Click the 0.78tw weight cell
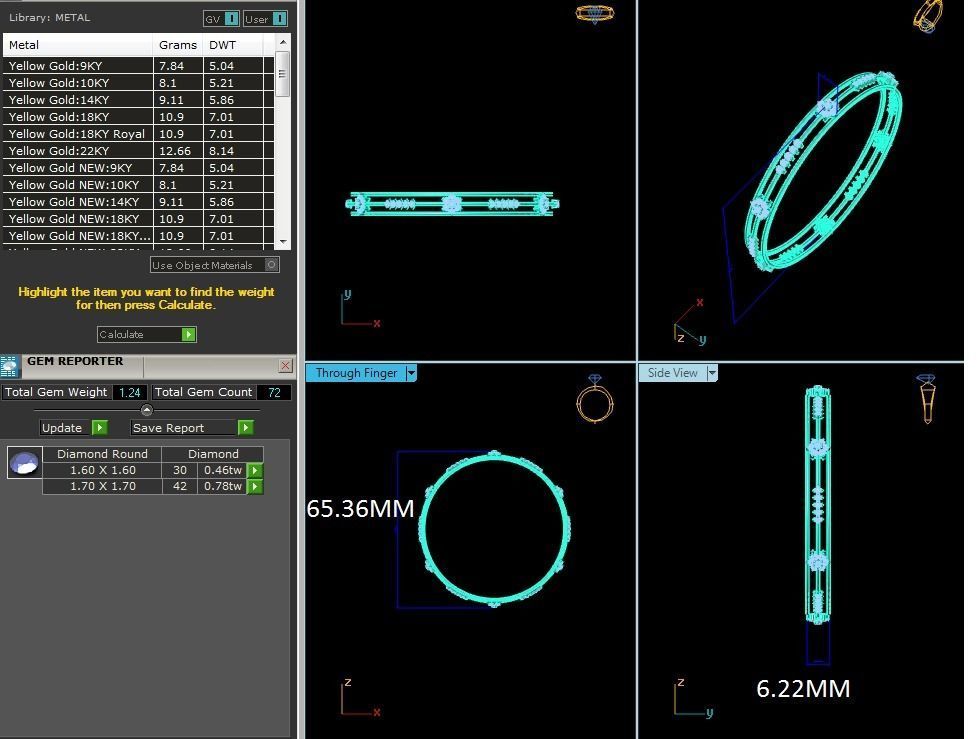This screenshot has width=979, height=739. [222, 486]
